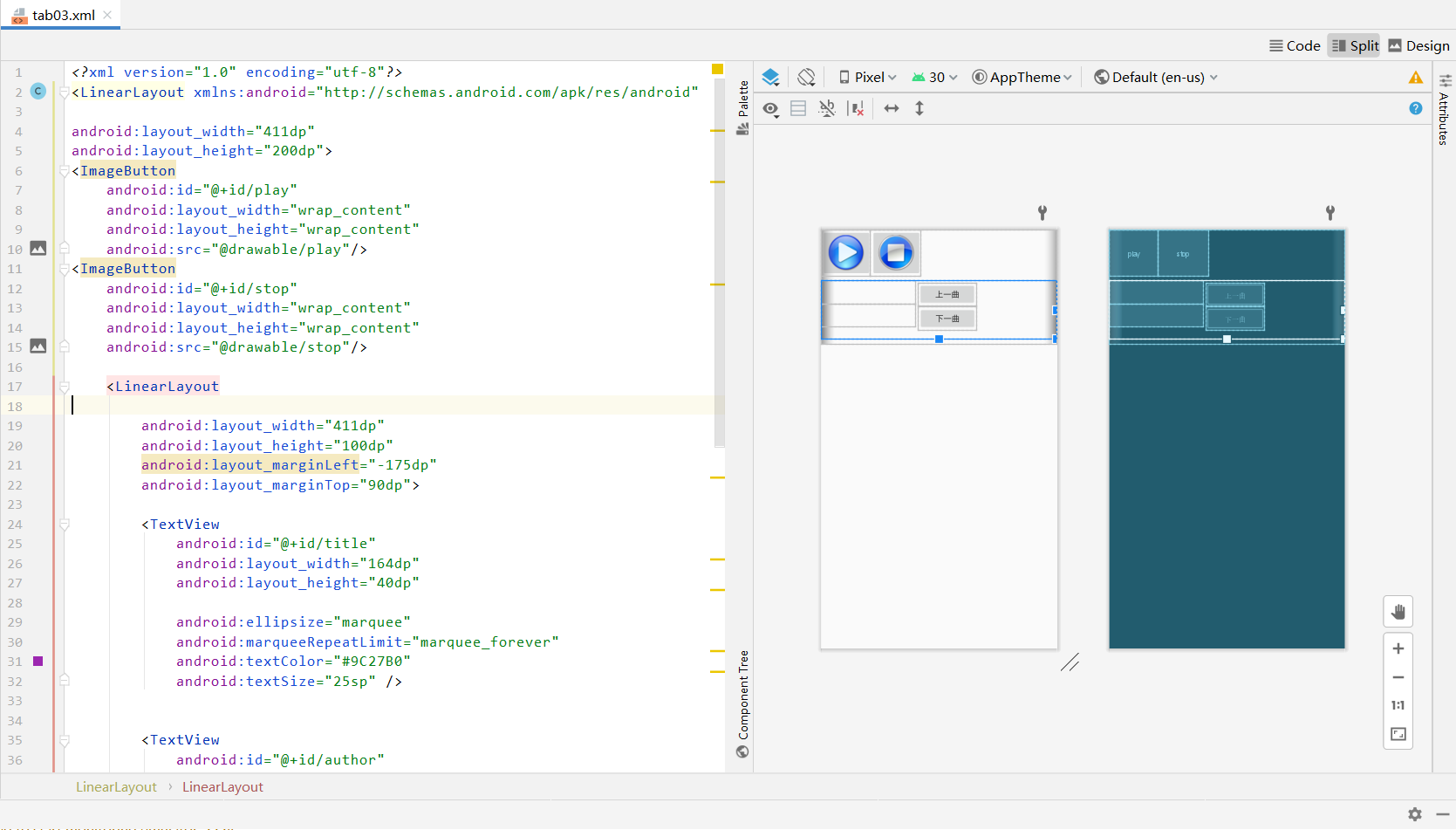
Task: Open the layers/design surface icon menu
Action: pyautogui.click(x=771, y=77)
